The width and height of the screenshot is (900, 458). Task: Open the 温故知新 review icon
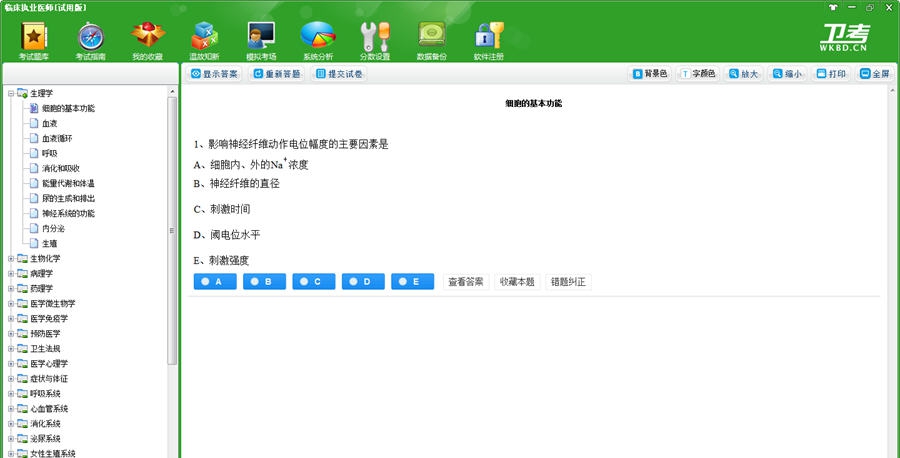coord(204,41)
